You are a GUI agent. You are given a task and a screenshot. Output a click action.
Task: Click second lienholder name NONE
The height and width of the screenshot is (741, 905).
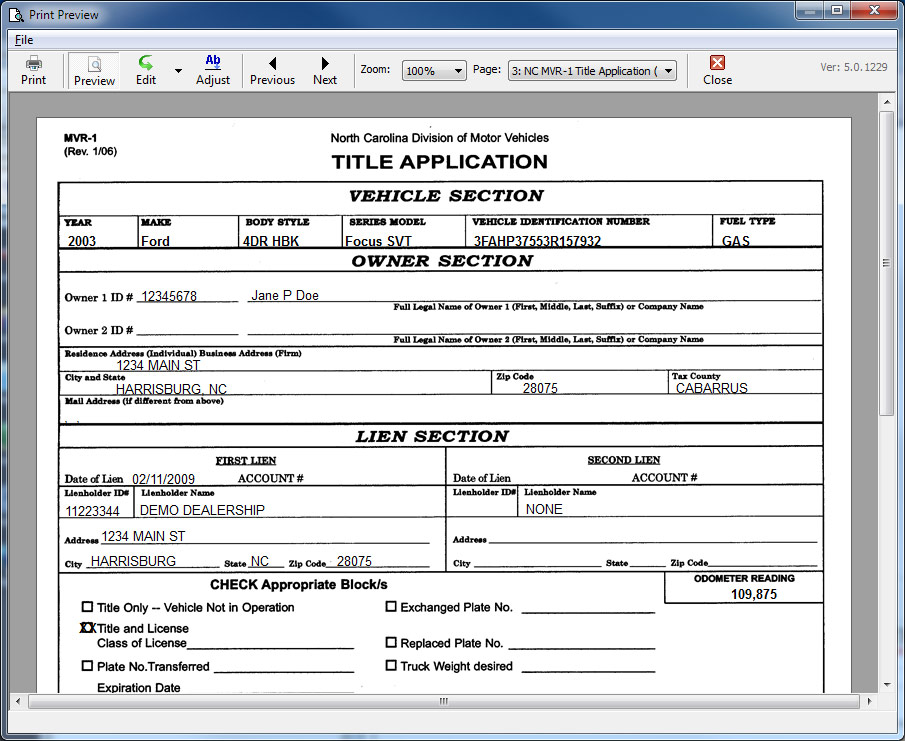[544, 509]
